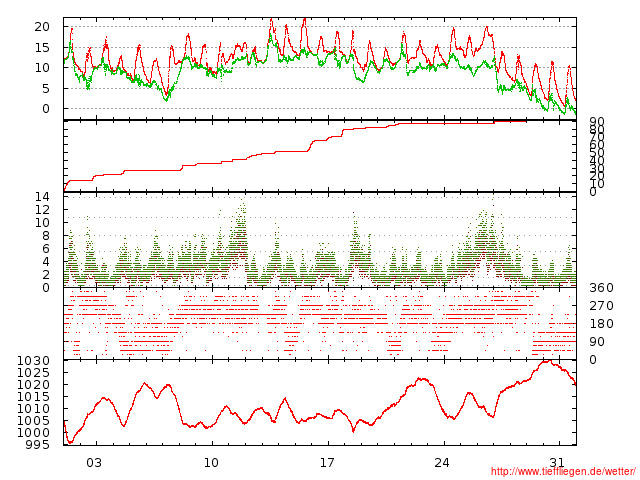Click the 180 label on the wind direction axis

pyautogui.click(x=601, y=324)
